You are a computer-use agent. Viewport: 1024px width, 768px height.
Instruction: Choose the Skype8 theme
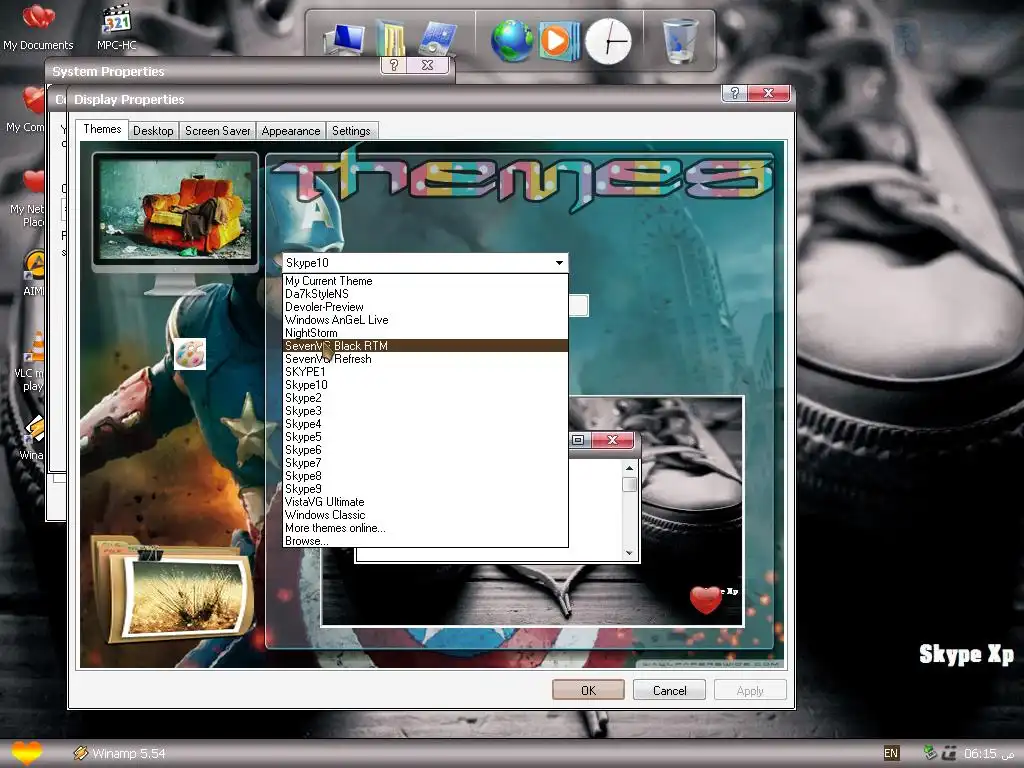tap(425, 476)
